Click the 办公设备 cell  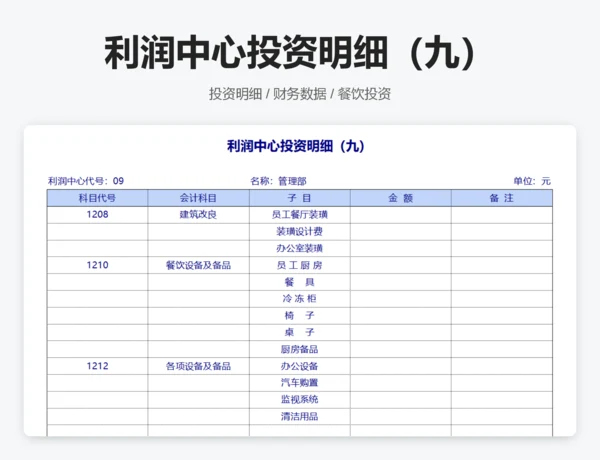(x=300, y=366)
